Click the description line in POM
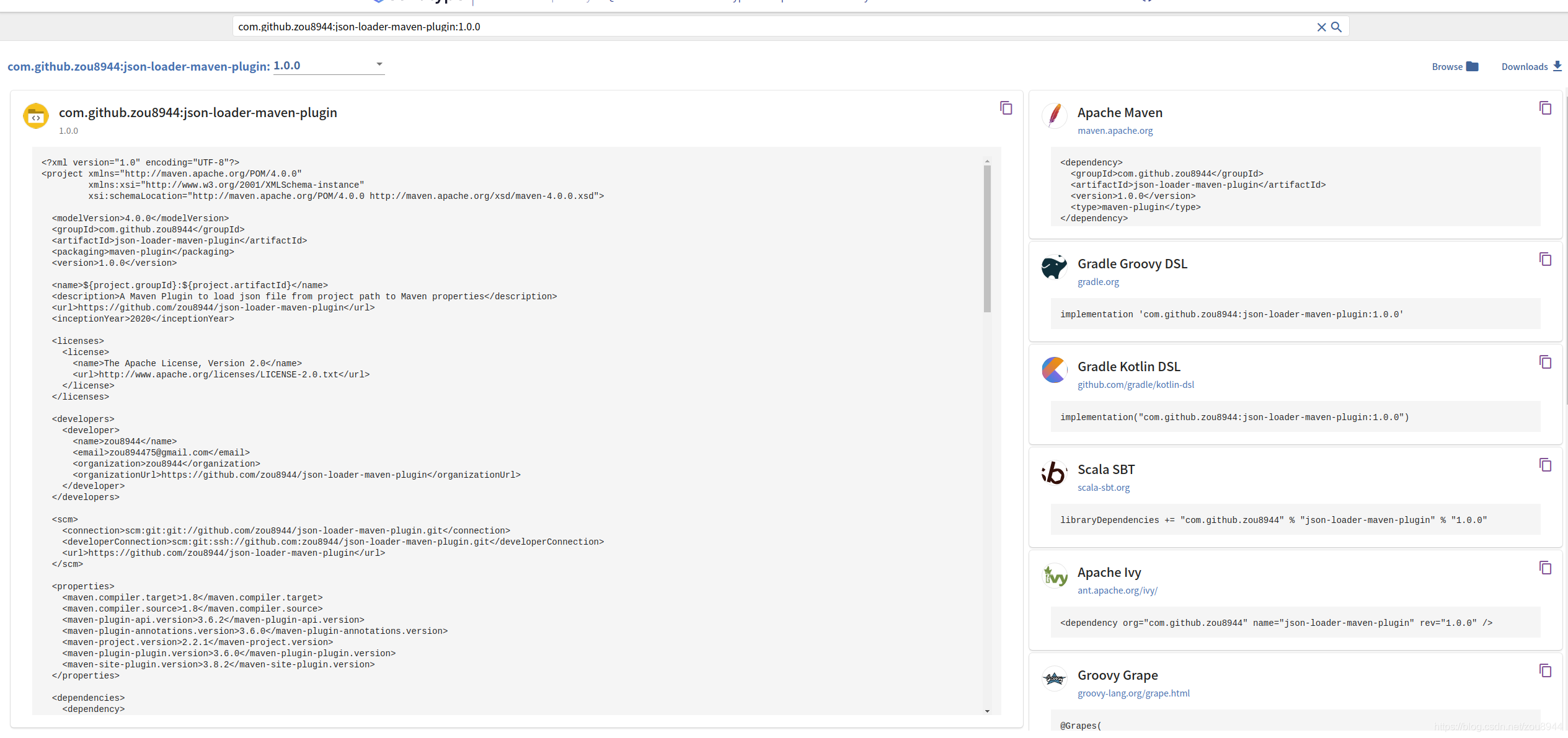This screenshot has width=1568, height=738. (x=304, y=296)
